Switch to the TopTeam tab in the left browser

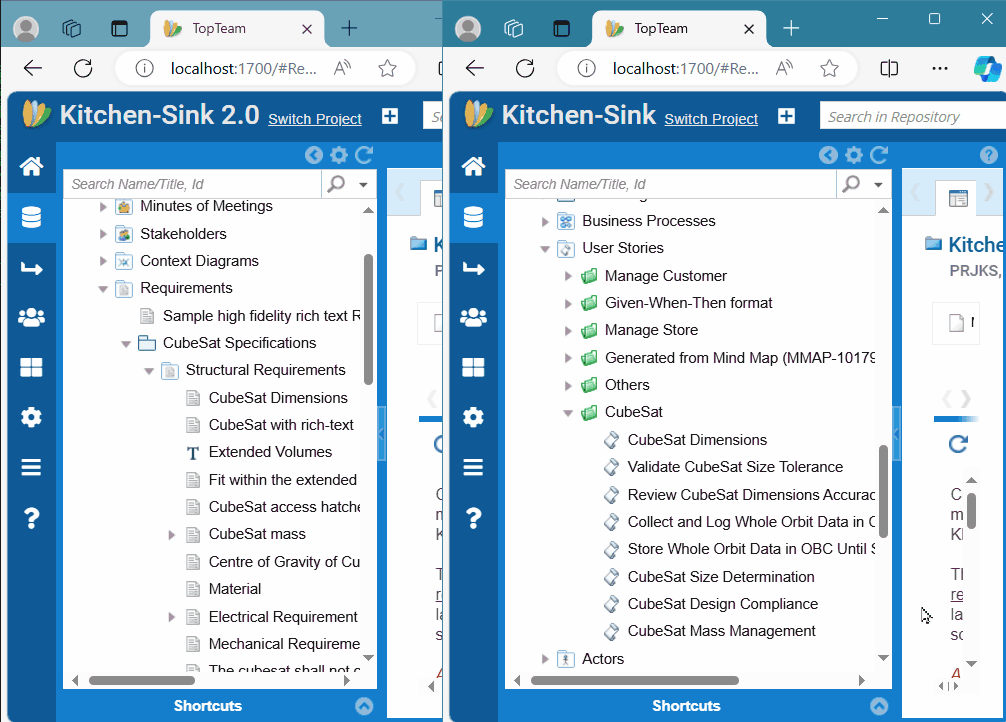coord(237,29)
